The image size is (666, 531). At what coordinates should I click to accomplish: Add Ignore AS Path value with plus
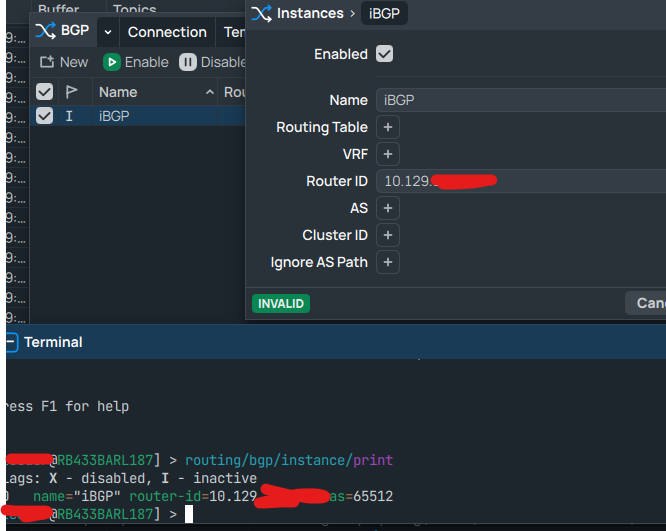coord(388,262)
